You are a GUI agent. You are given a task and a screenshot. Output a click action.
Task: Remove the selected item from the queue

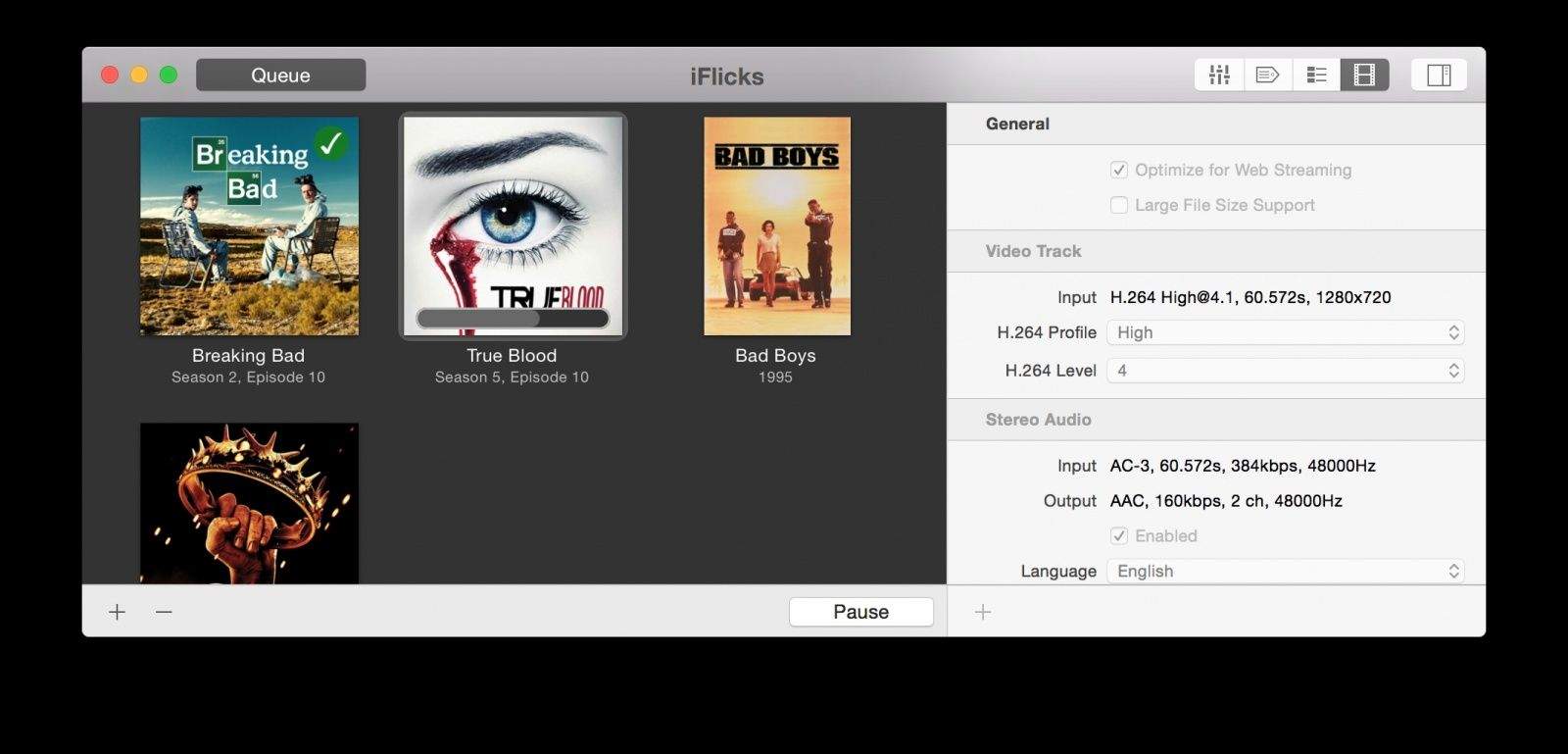[164, 612]
